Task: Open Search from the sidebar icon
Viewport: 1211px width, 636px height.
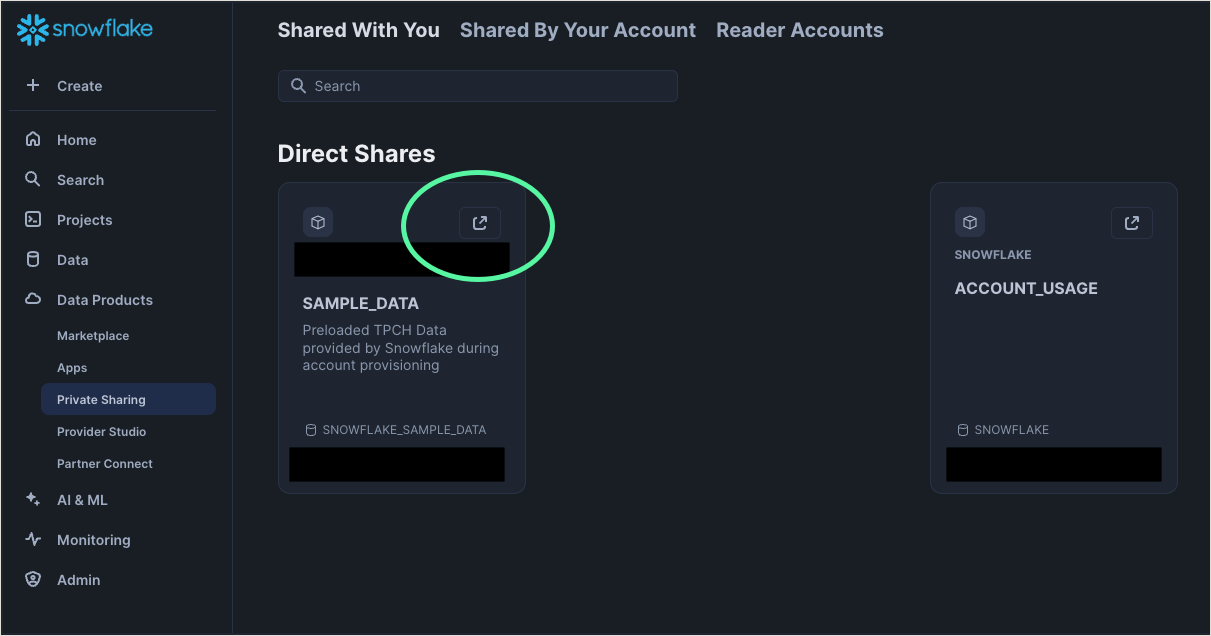Action: [x=32, y=179]
